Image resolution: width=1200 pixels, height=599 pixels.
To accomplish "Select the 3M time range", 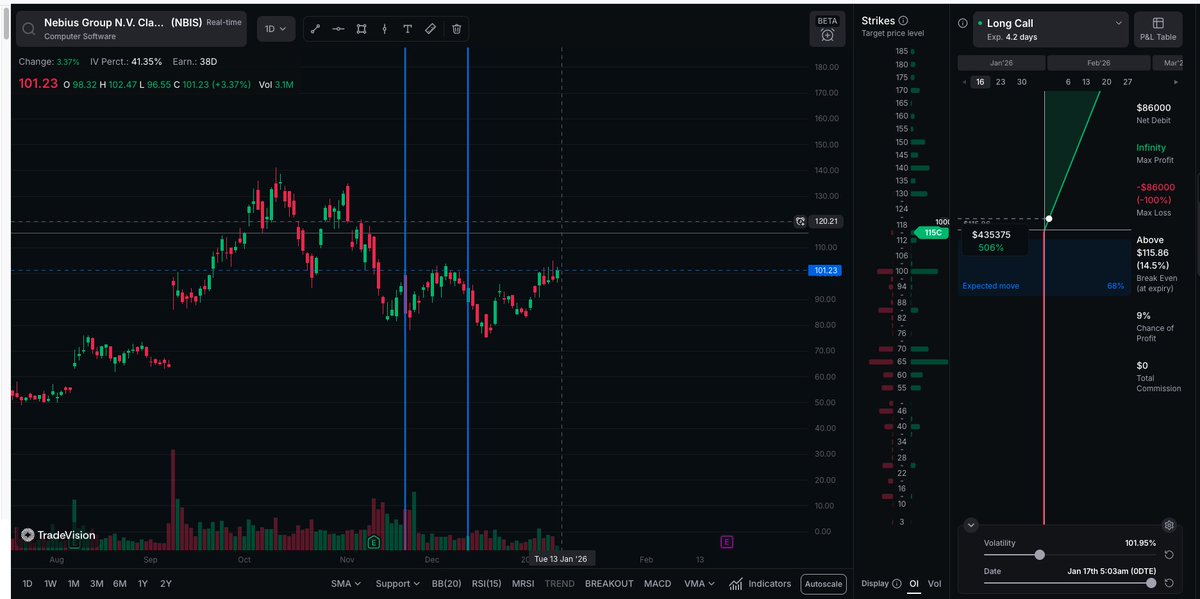I will click(96, 583).
